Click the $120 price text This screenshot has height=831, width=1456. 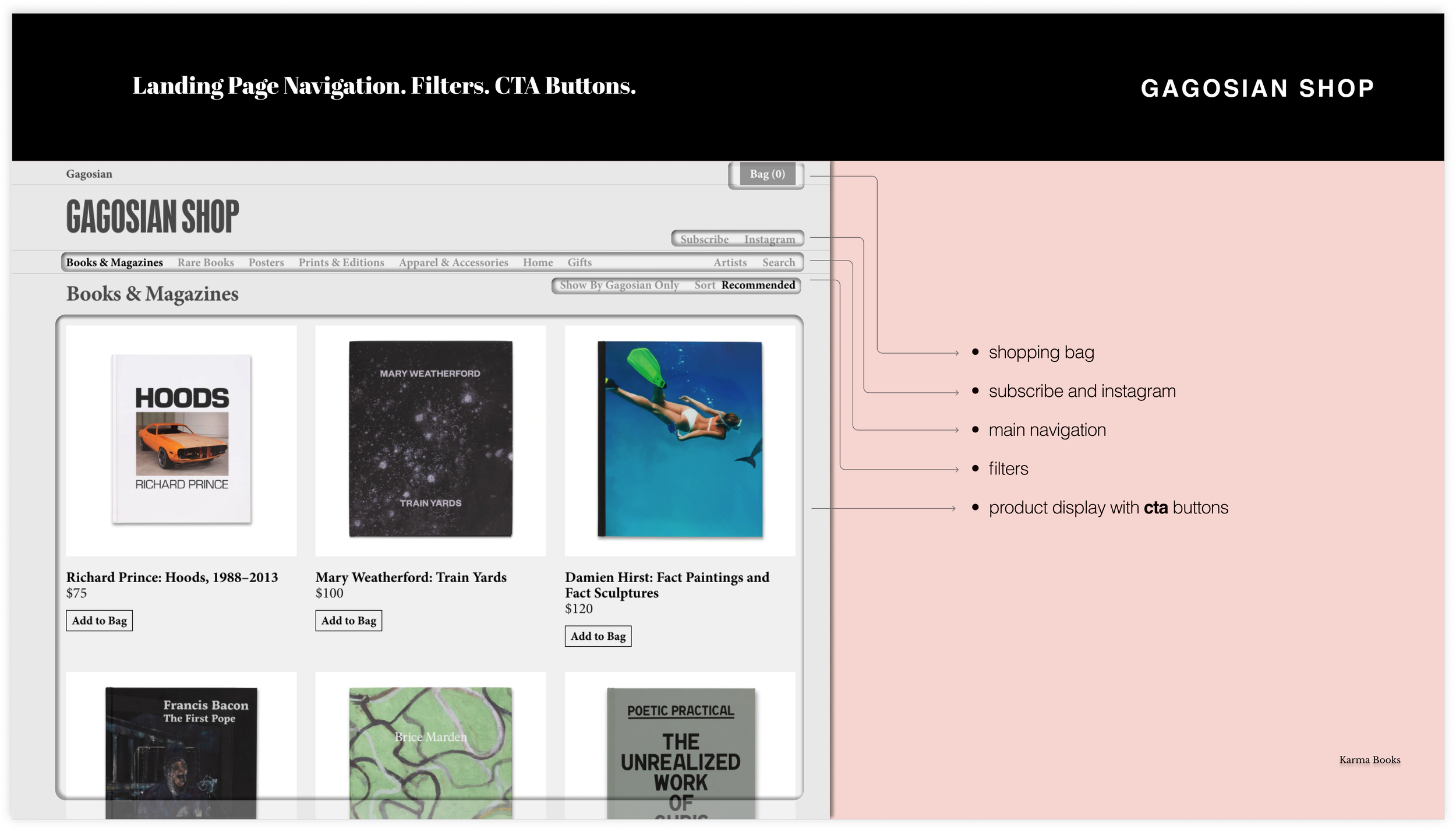pyautogui.click(x=578, y=610)
